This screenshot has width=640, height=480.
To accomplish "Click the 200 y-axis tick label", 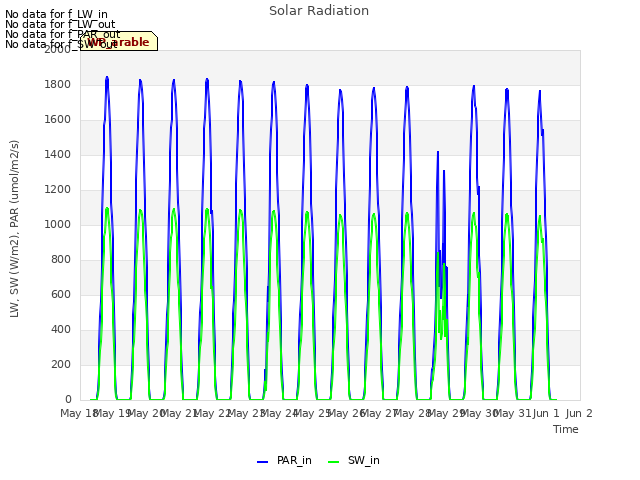I will [61, 364].
